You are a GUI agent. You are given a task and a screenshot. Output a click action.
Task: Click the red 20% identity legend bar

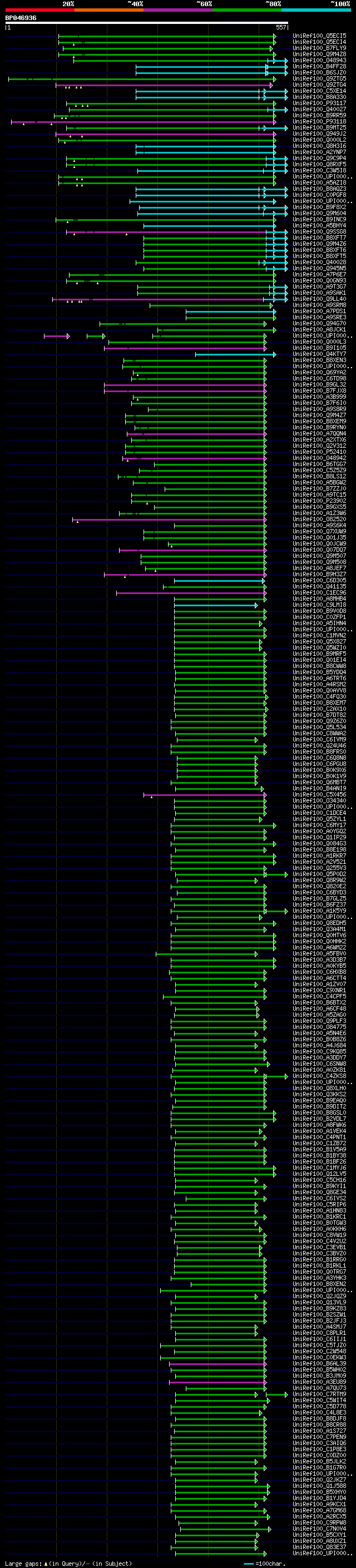pos(39,10)
